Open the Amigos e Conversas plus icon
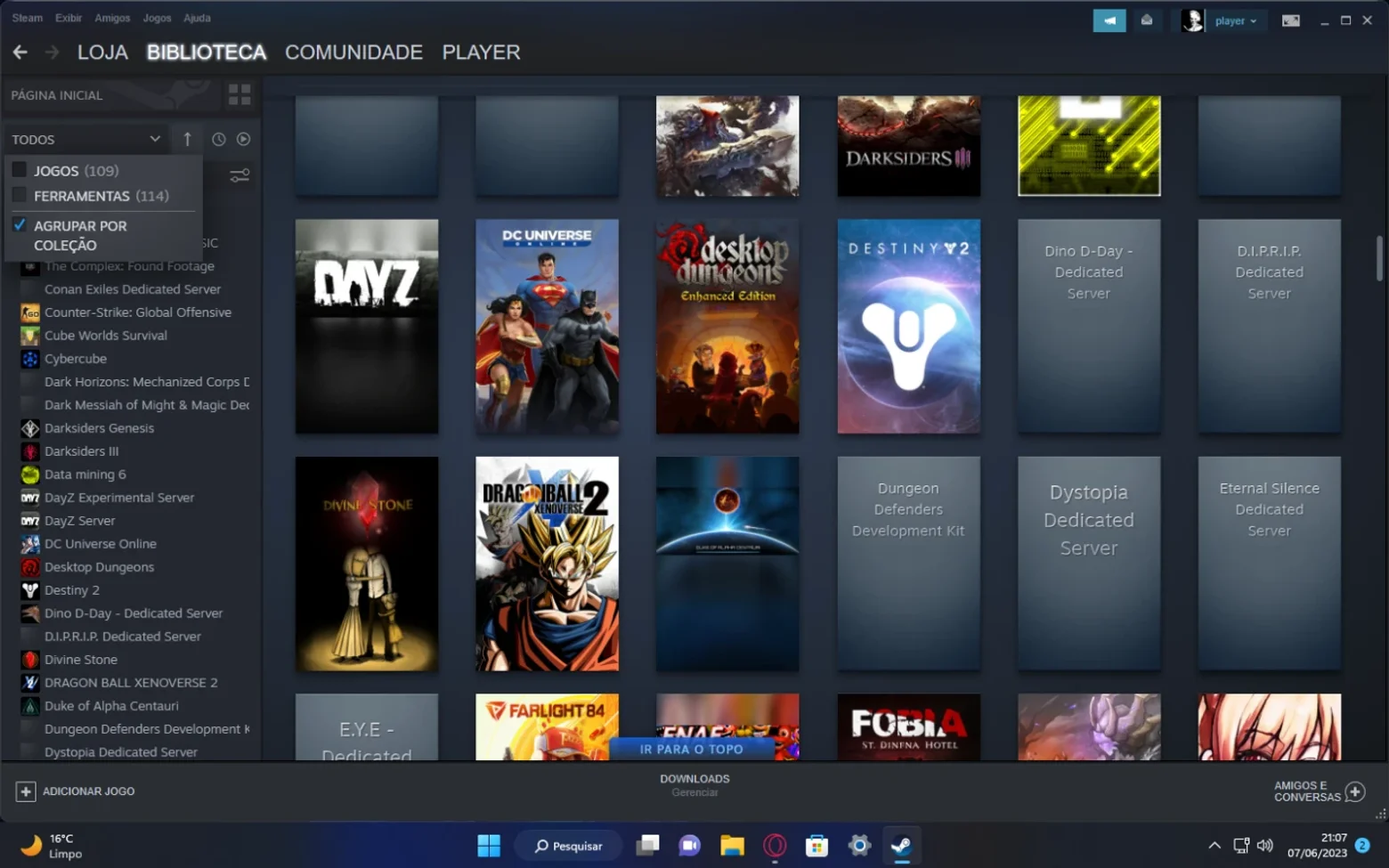The height and width of the screenshot is (868, 1389). 1355,791
